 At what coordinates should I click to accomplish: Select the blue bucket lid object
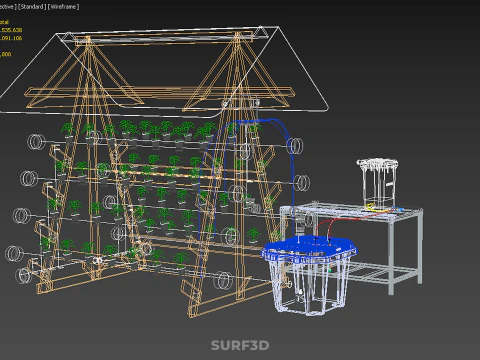tap(308, 247)
